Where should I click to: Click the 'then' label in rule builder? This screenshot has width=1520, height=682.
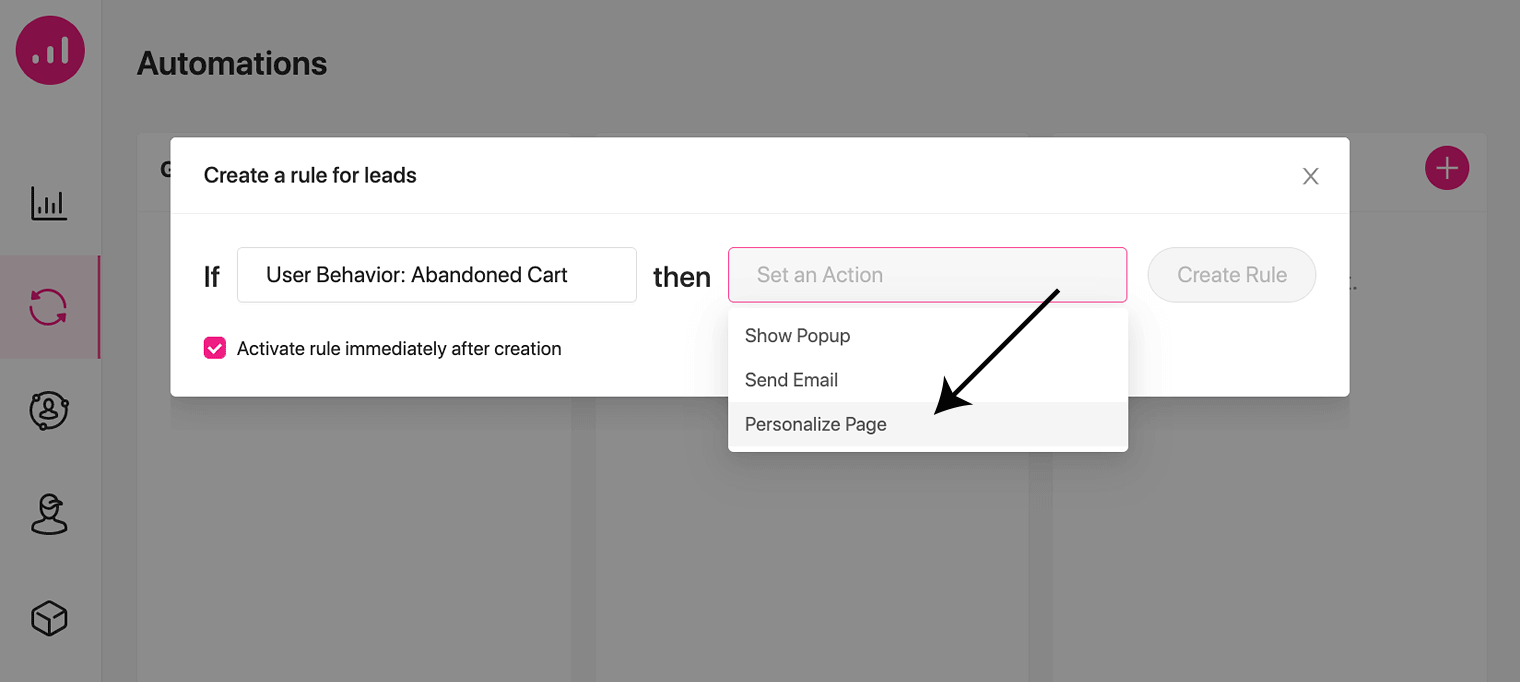click(x=682, y=277)
